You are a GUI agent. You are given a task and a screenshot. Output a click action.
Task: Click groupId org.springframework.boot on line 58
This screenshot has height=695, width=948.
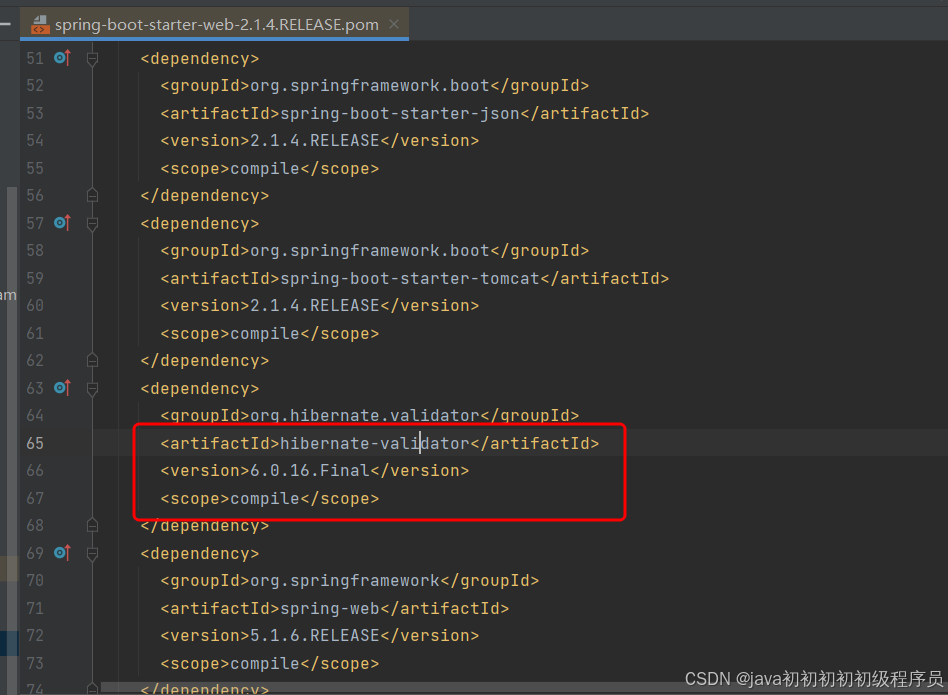click(x=369, y=251)
